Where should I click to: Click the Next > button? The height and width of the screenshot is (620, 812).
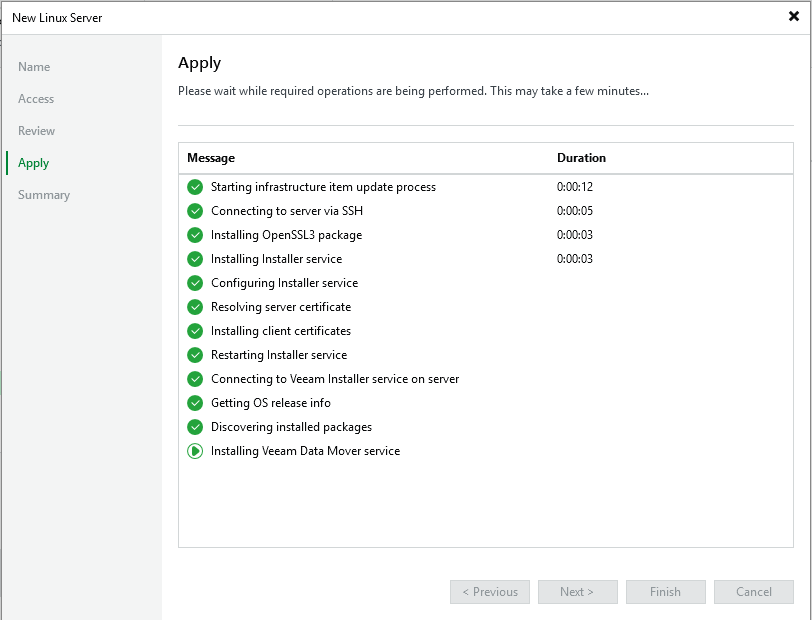[x=577, y=592]
